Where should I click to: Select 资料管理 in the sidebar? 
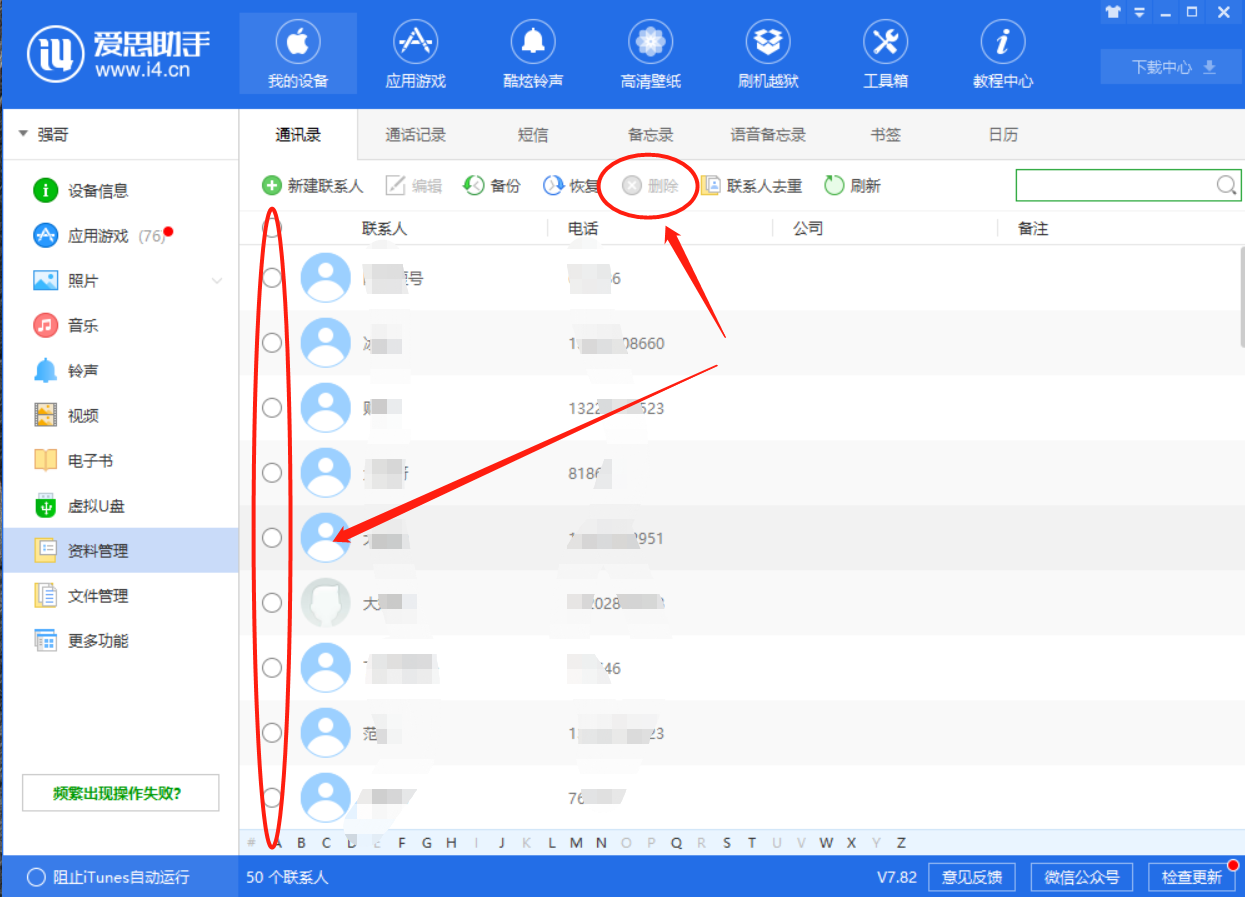[x=120, y=551]
